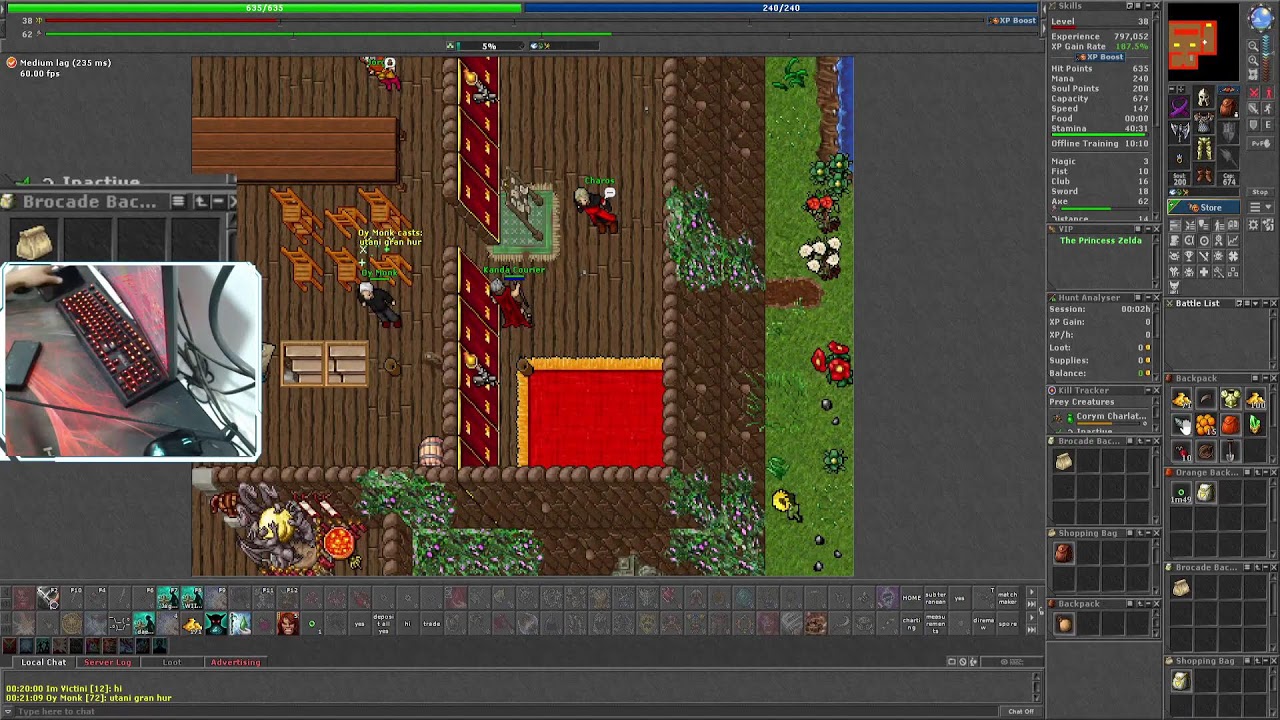Switch to Local Chat tab
1280x720 pixels.
coord(43,662)
